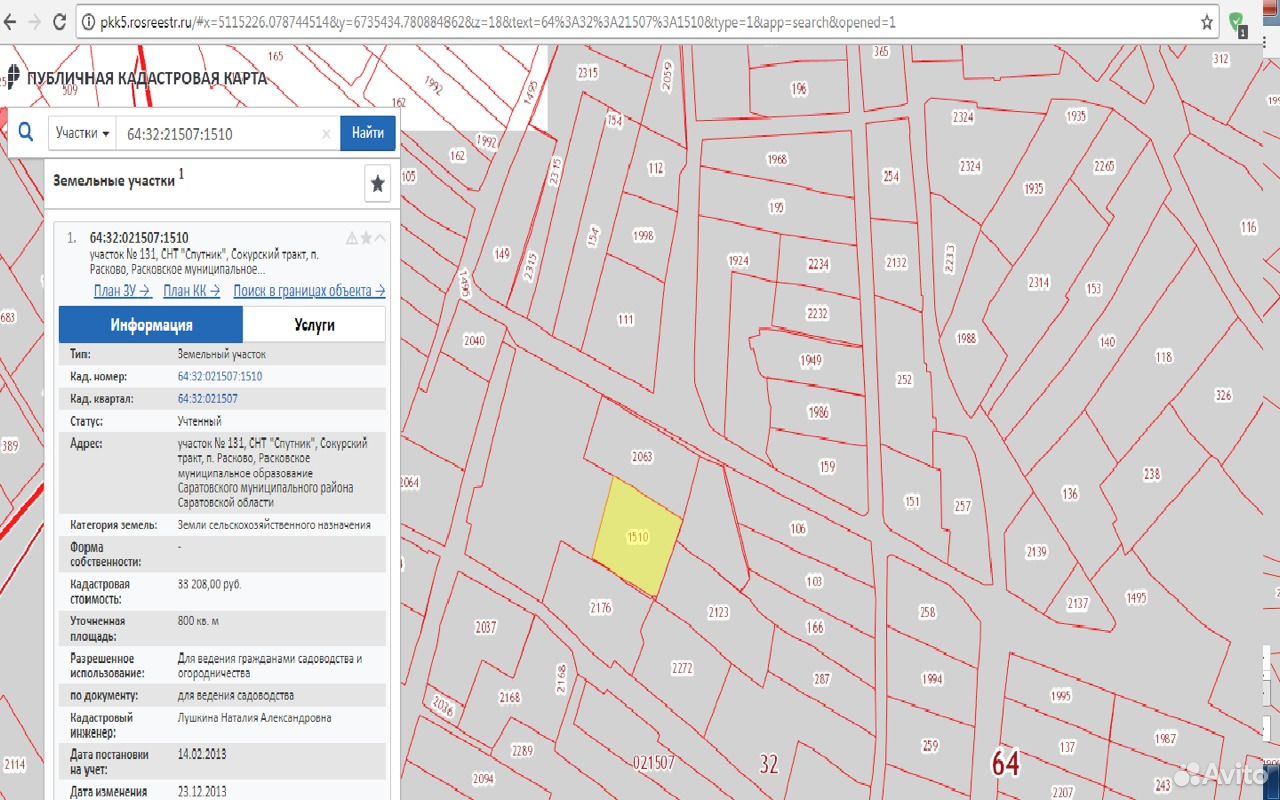The image size is (1280, 800).
Task: Click the browser forward arrow
Action: [x=35, y=21]
